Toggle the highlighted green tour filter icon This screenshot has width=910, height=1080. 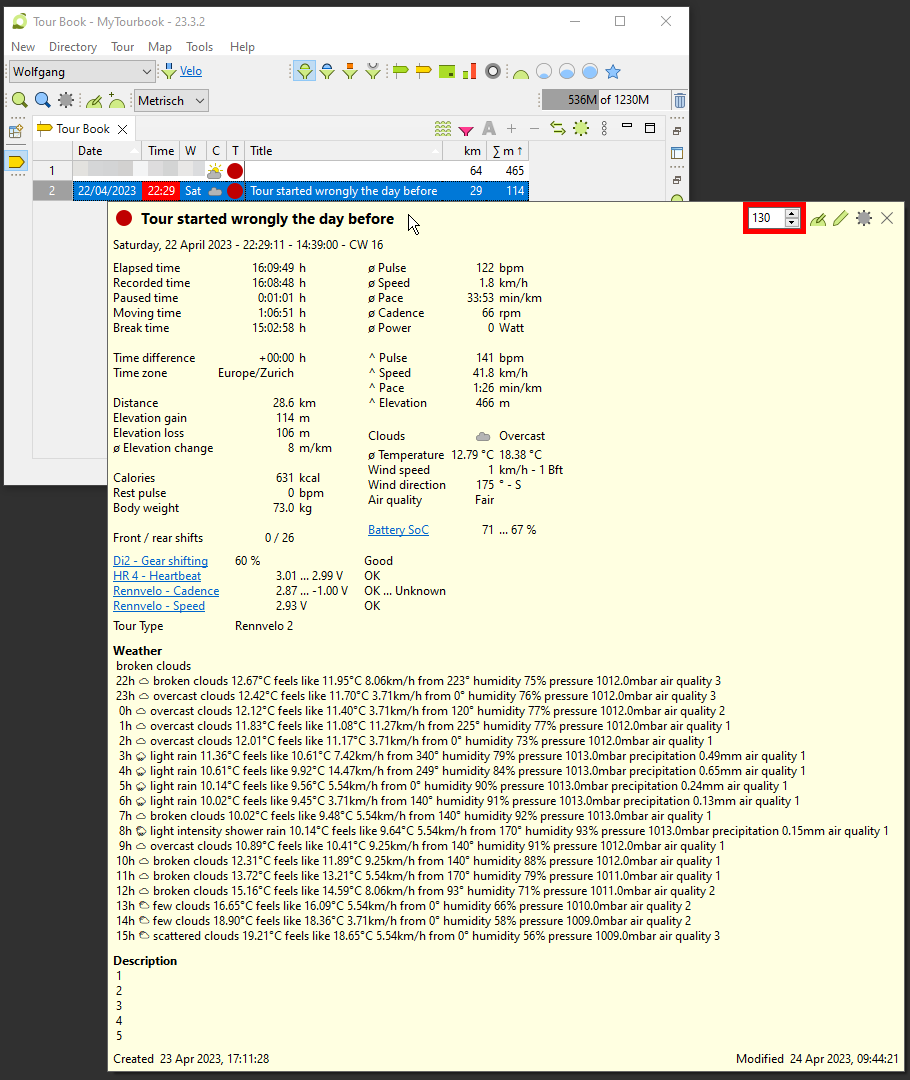304,71
